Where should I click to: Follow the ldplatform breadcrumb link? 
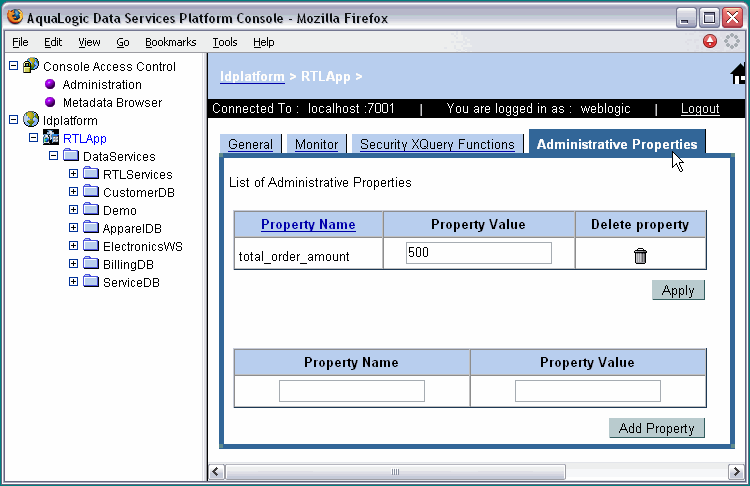pyautogui.click(x=252, y=77)
